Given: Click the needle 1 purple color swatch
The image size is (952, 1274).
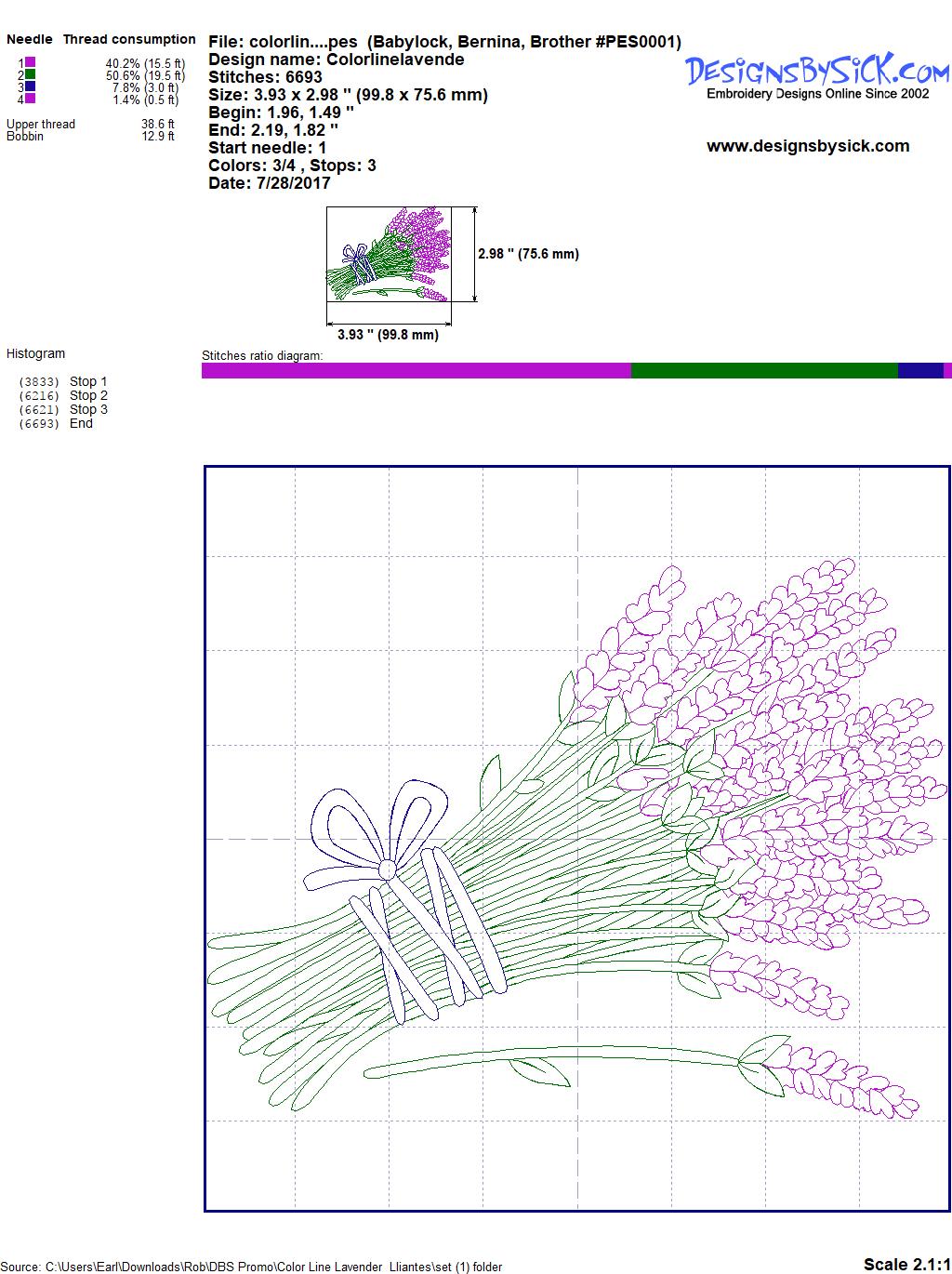Looking at the screenshot, I should [31, 62].
